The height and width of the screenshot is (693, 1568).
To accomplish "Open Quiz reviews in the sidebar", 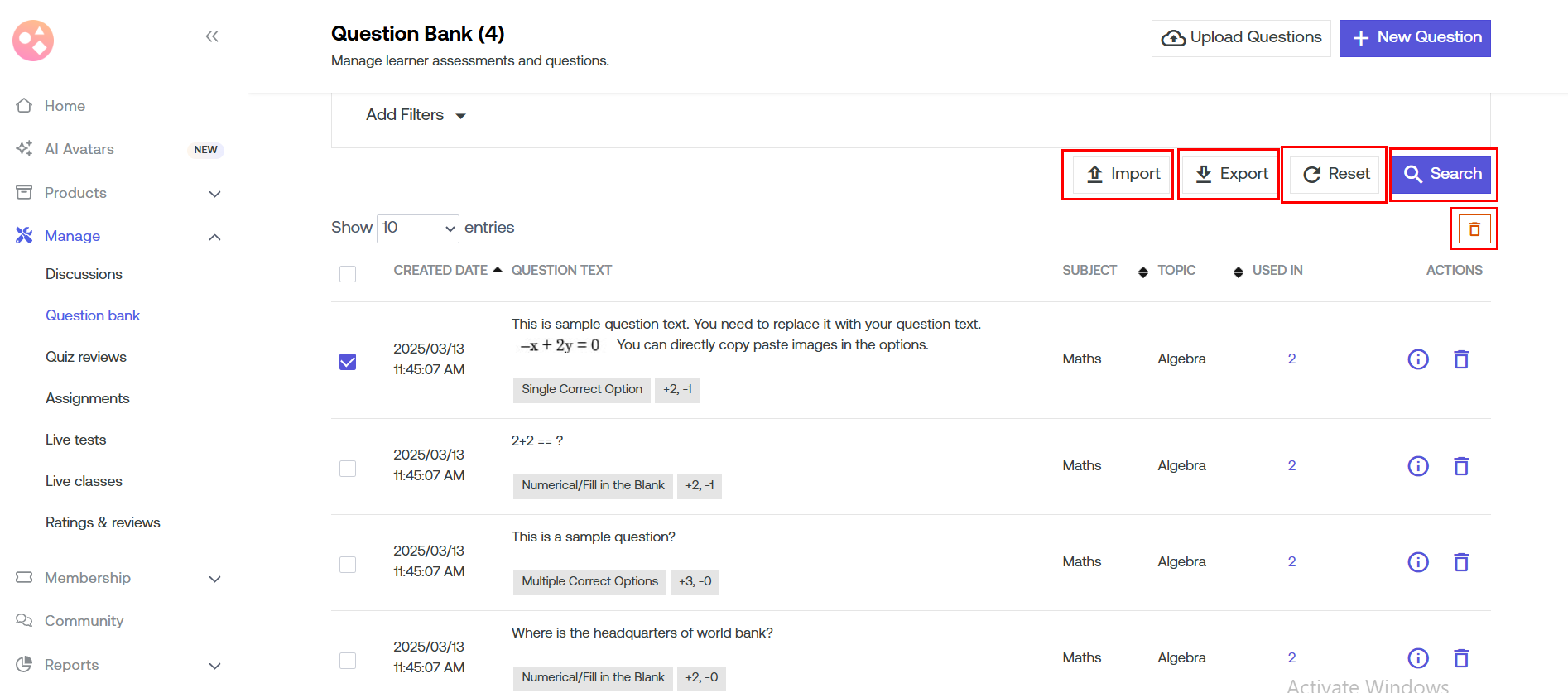I will pyautogui.click(x=86, y=357).
